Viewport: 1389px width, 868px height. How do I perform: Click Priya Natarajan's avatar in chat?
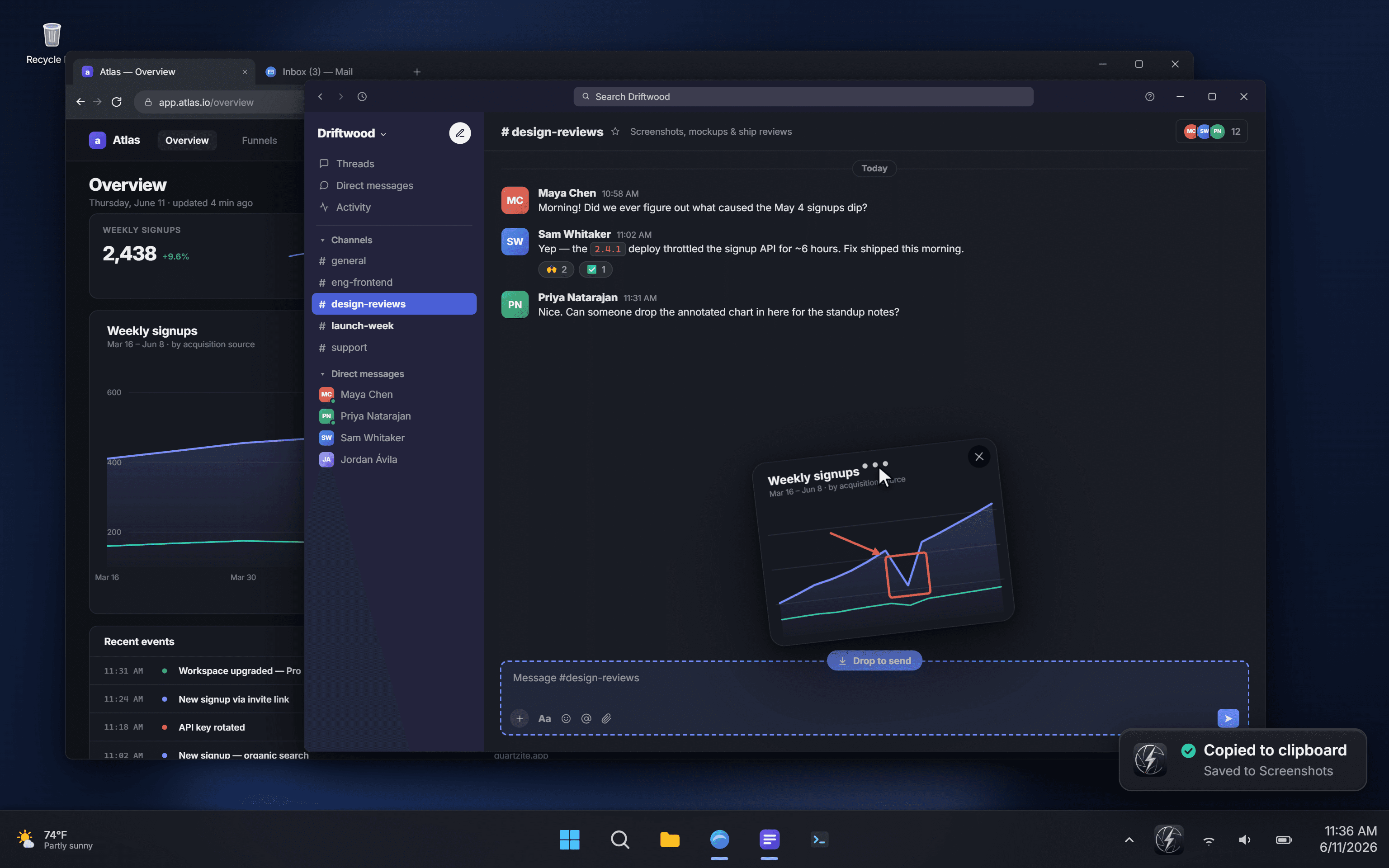point(515,304)
